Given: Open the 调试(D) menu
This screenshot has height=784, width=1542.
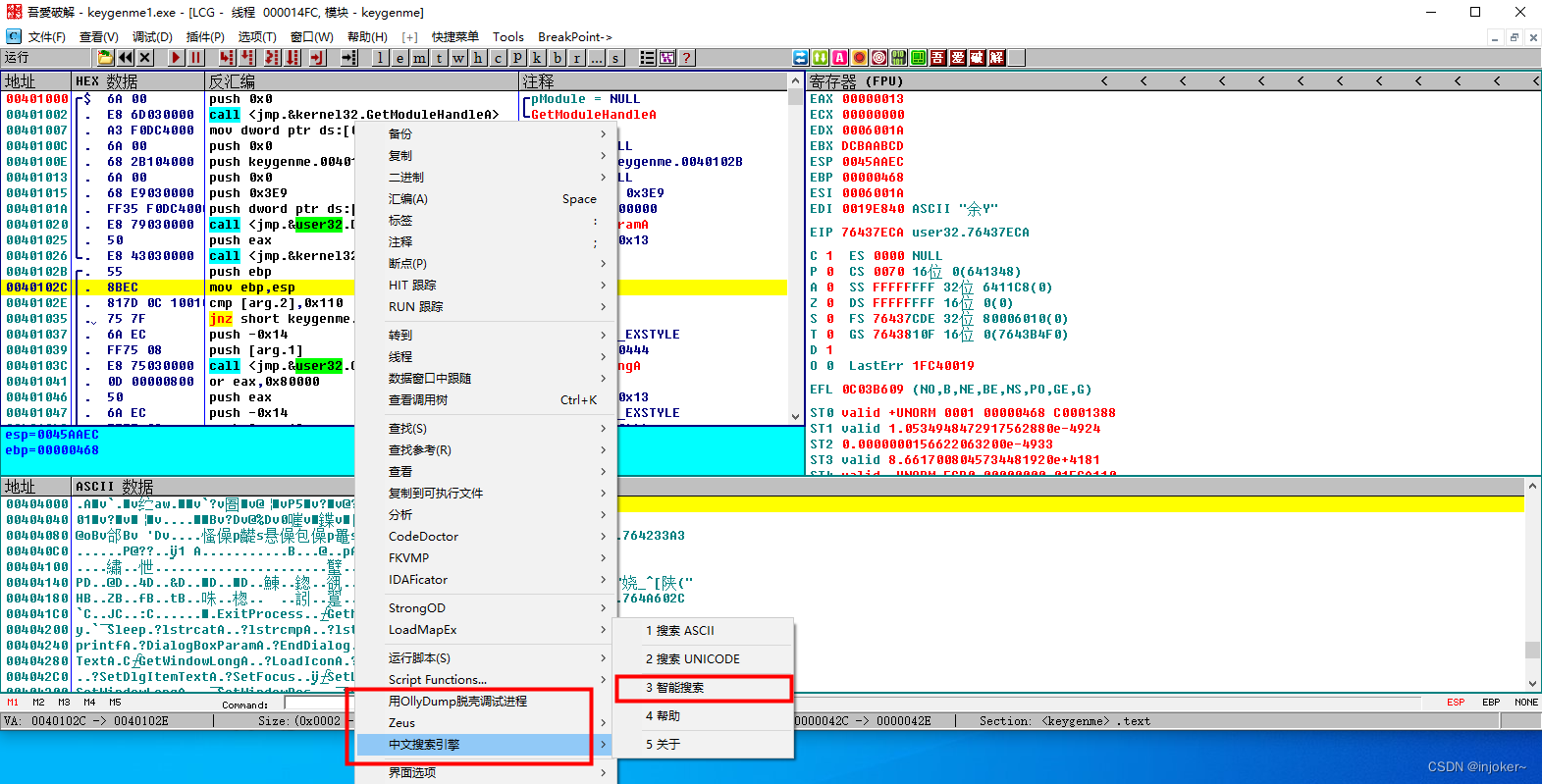Looking at the screenshot, I should click(x=152, y=36).
